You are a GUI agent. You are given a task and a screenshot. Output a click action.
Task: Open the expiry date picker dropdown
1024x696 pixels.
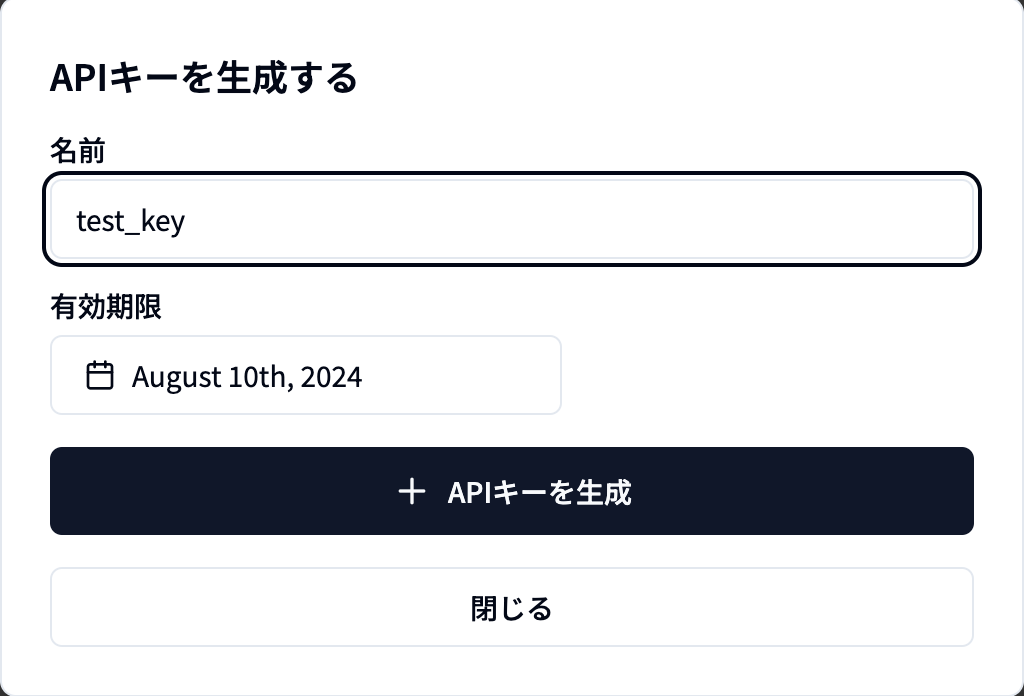tap(305, 375)
